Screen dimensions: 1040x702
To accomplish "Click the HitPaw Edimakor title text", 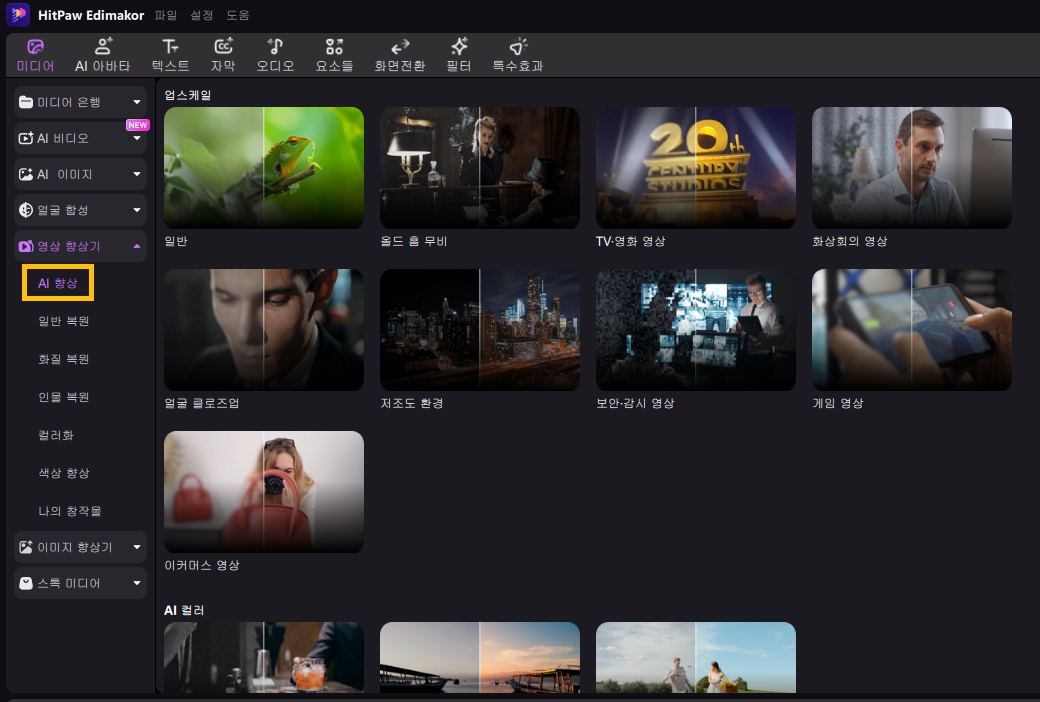I will (91, 15).
